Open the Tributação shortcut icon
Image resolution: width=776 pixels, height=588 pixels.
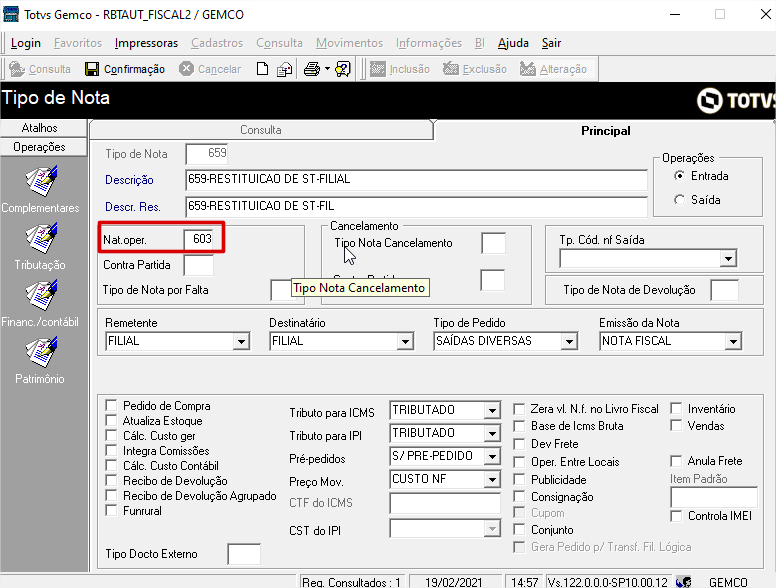coord(41,238)
